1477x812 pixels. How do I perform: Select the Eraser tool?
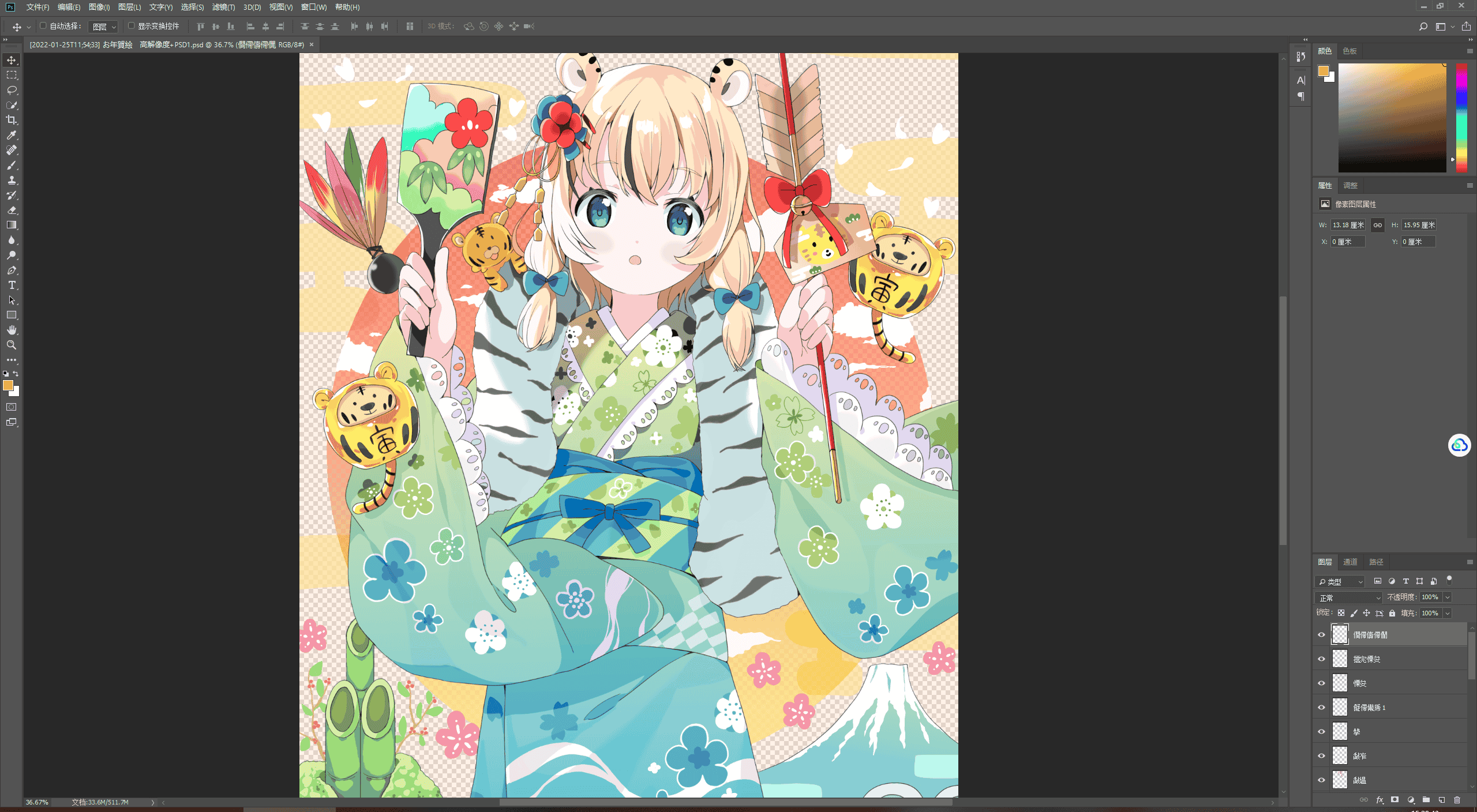12,210
